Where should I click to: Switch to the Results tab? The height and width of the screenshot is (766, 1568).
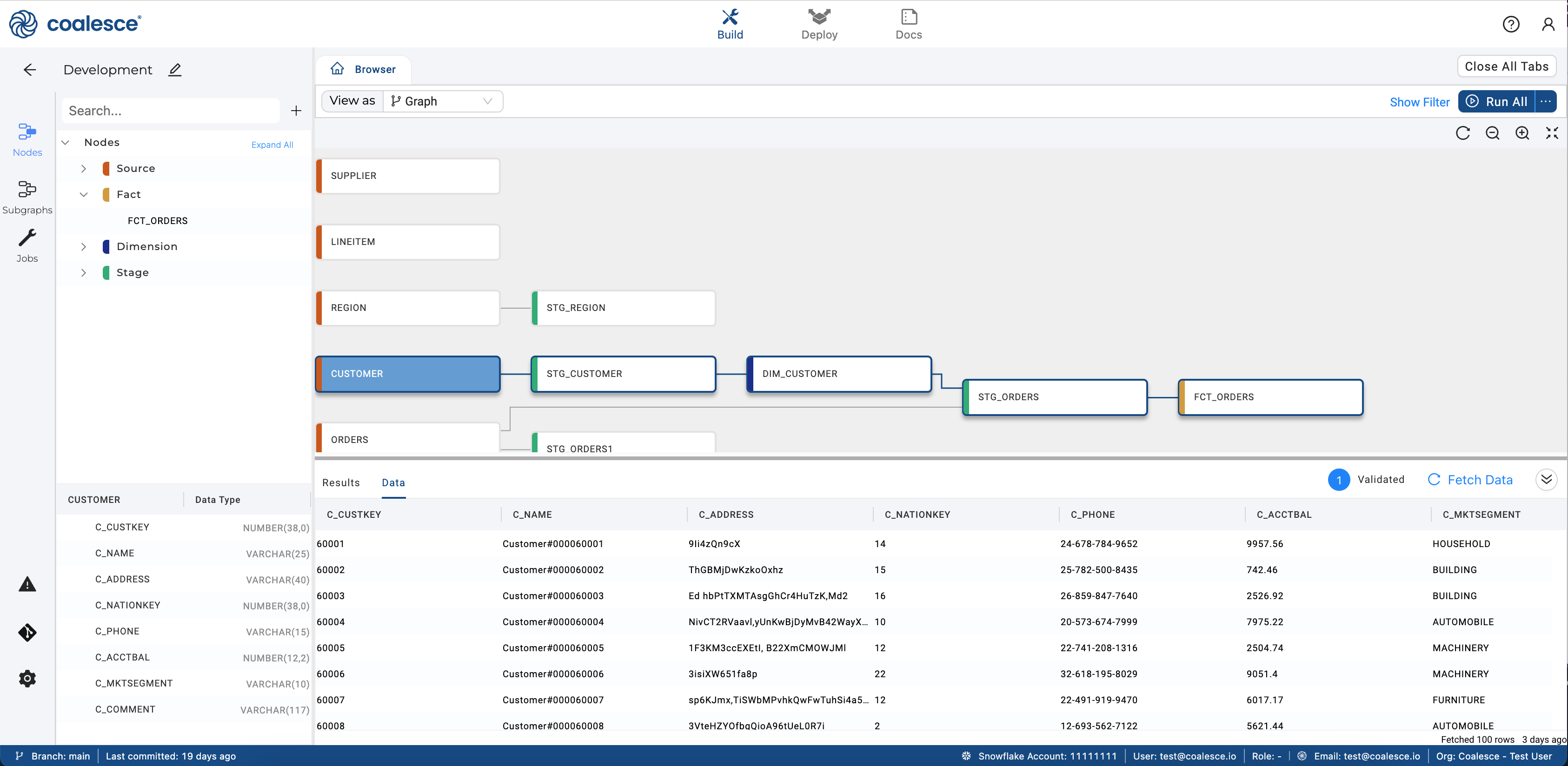coord(340,483)
